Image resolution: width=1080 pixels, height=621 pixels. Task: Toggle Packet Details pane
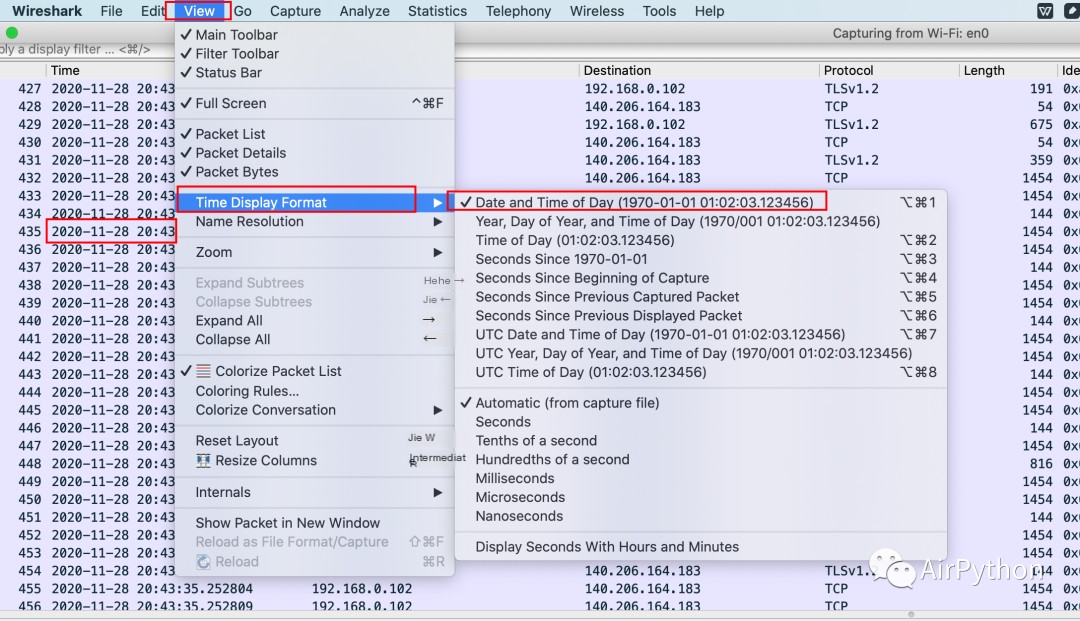pyautogui.click(x=315, y=153)
